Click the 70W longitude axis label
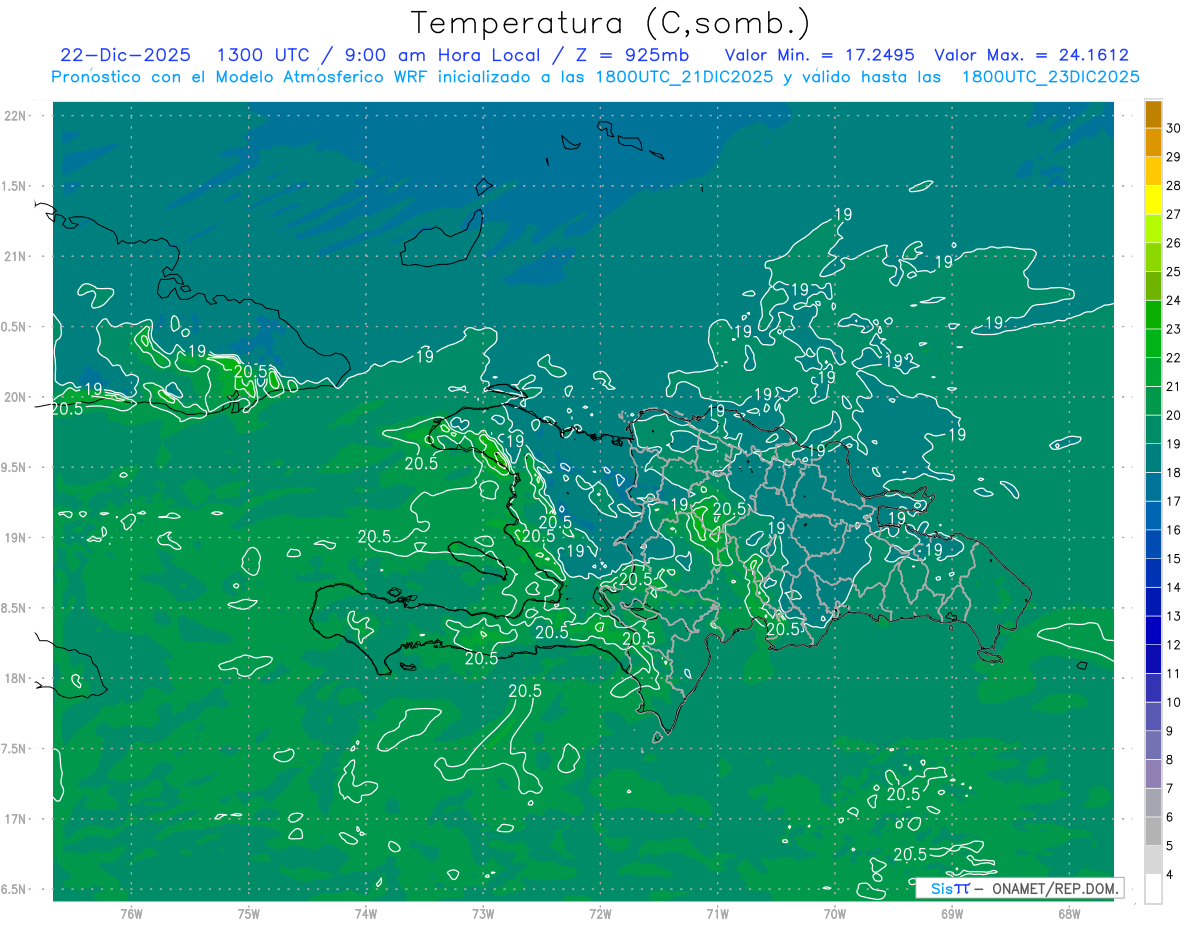The height and width of the screenshot is (927, 1200). 835,914
